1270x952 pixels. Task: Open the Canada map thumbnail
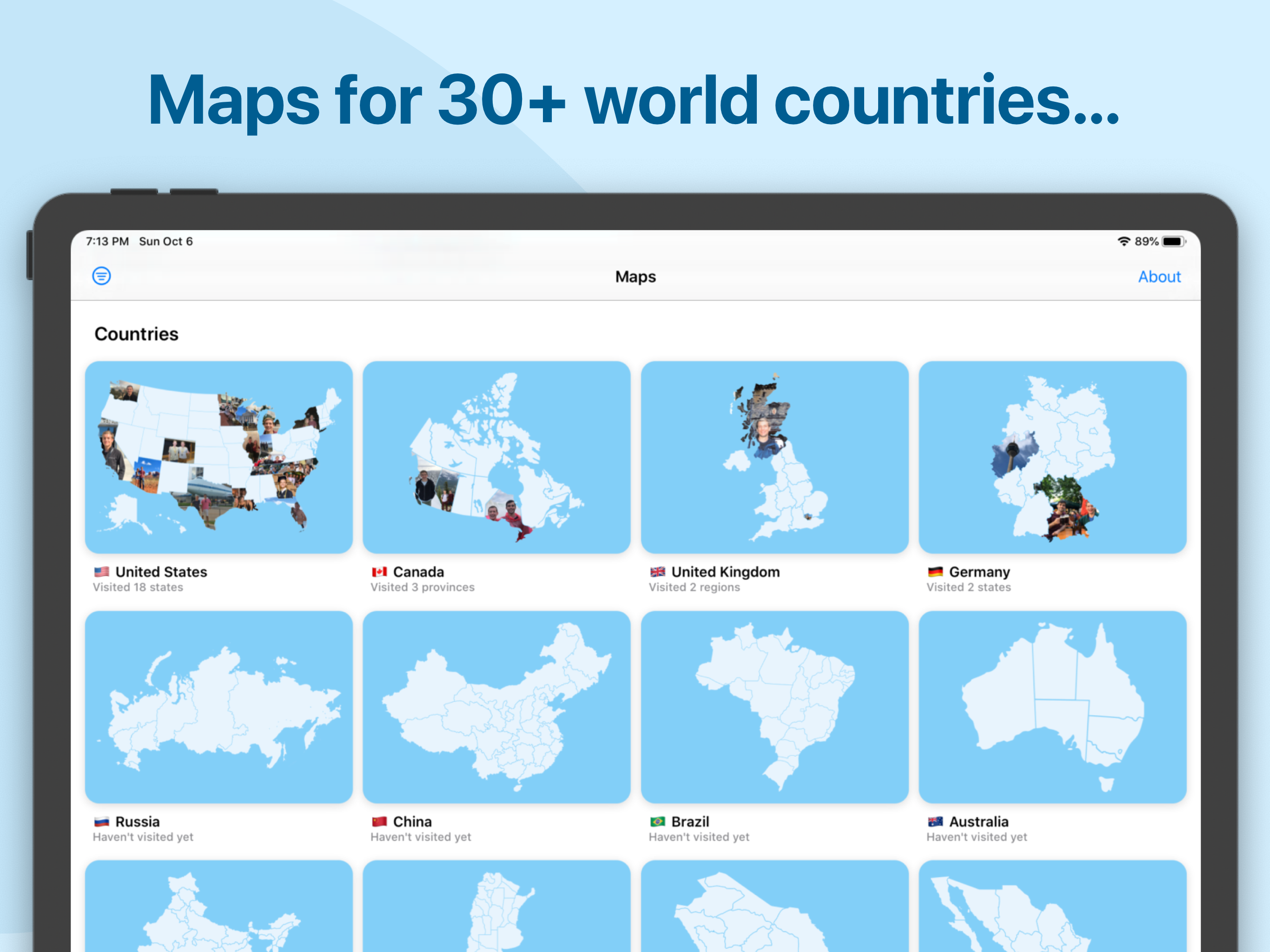496,457
